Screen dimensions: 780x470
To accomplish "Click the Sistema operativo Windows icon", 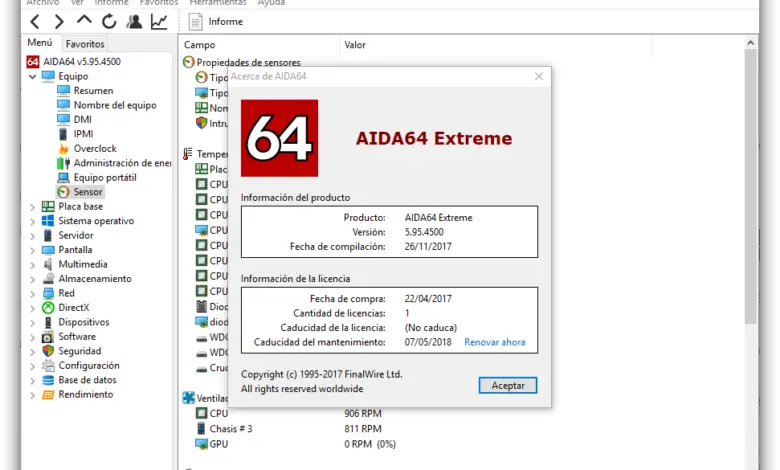I will 48,221.
